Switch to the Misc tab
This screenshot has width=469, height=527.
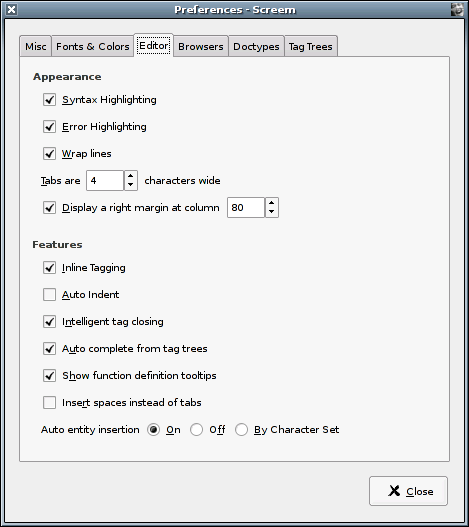point(36,46)
